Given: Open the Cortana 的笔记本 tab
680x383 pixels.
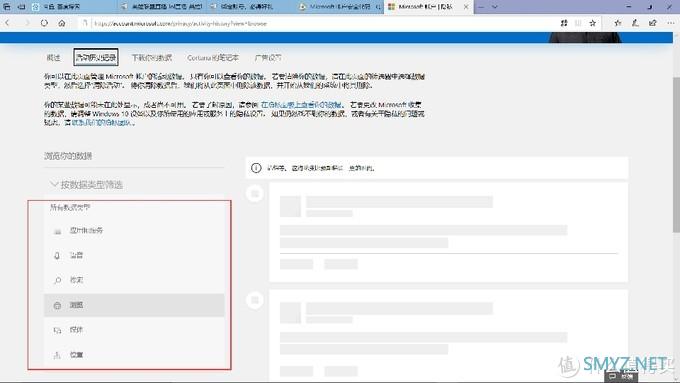Looking at the screenshot, I should point(213,57).
